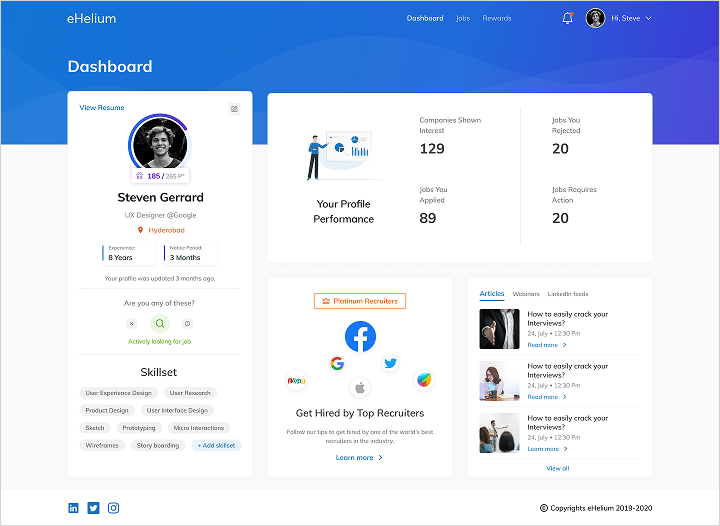Click the Story boarding skill tag
This screenshot has height=526, width=720.
tap(158, 445)
